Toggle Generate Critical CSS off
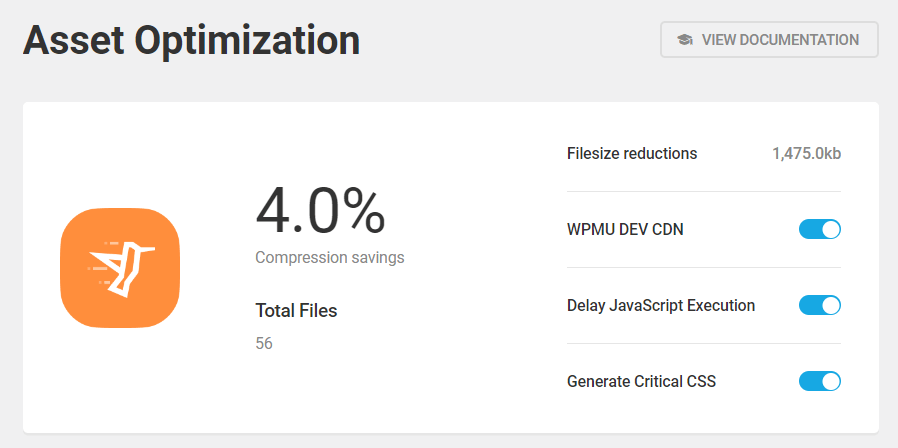898x448 pixels. 819,381
